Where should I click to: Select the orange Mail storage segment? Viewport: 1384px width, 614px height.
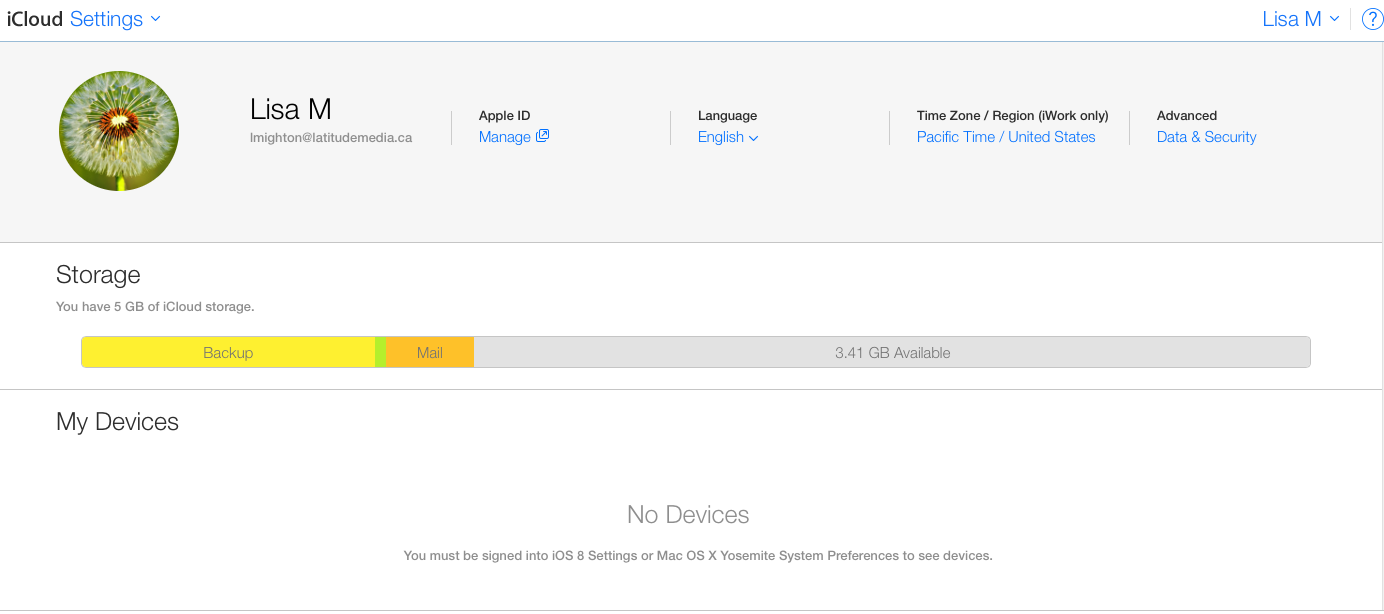click(x=430, y=352)
